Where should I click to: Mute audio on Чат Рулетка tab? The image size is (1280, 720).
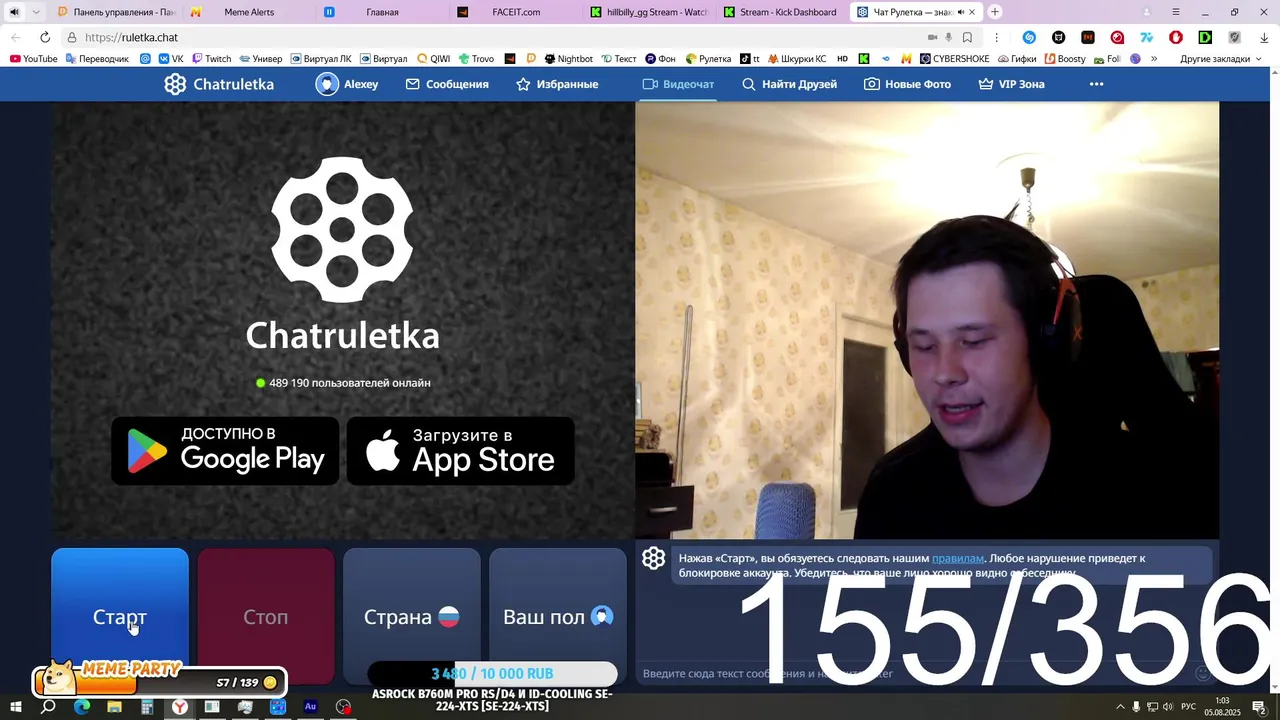pyautogui.click(x=960, y=12)
